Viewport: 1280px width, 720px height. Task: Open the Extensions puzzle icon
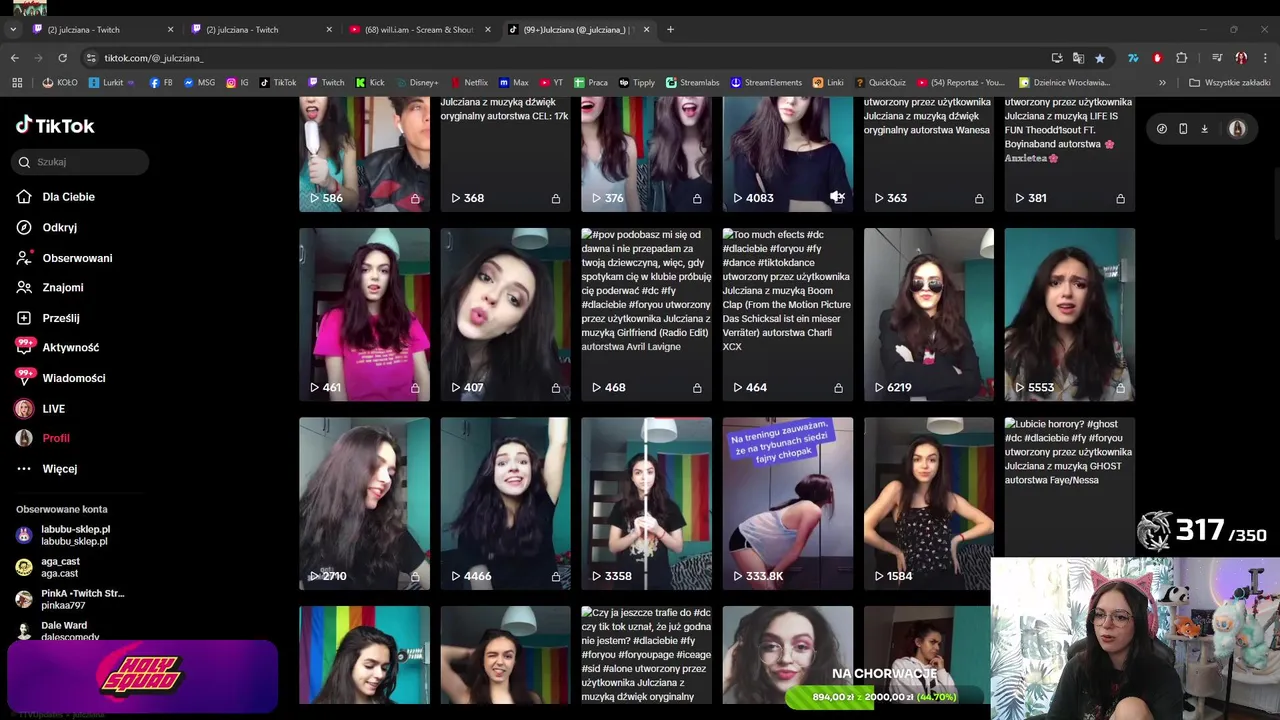1181,58
